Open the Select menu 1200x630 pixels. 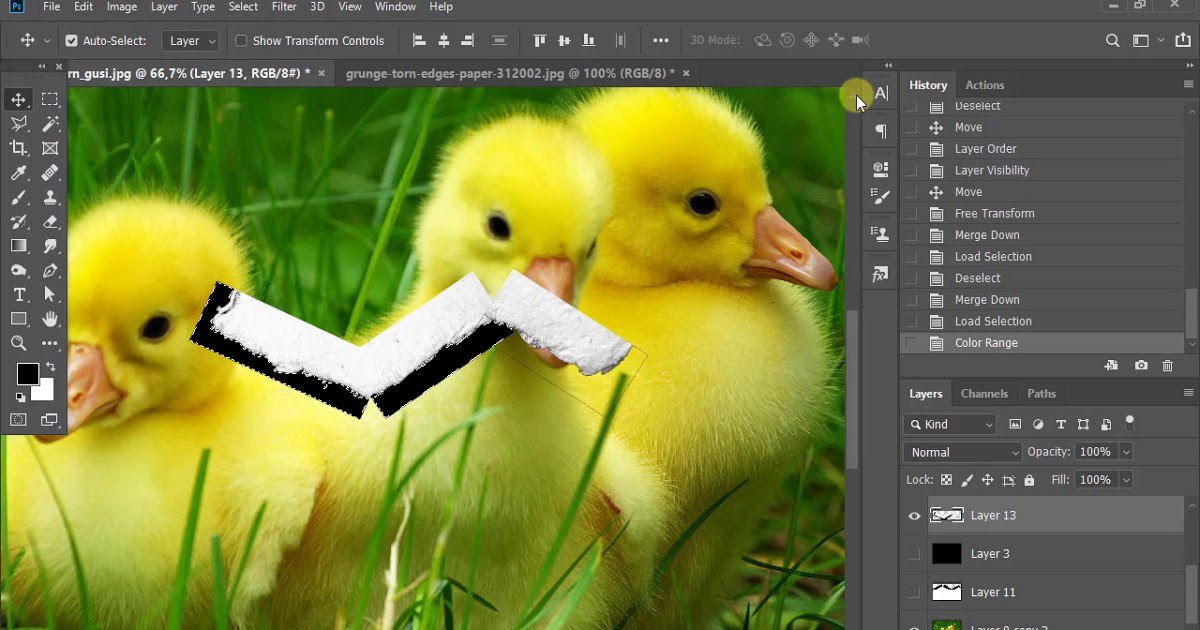[243, 7]
